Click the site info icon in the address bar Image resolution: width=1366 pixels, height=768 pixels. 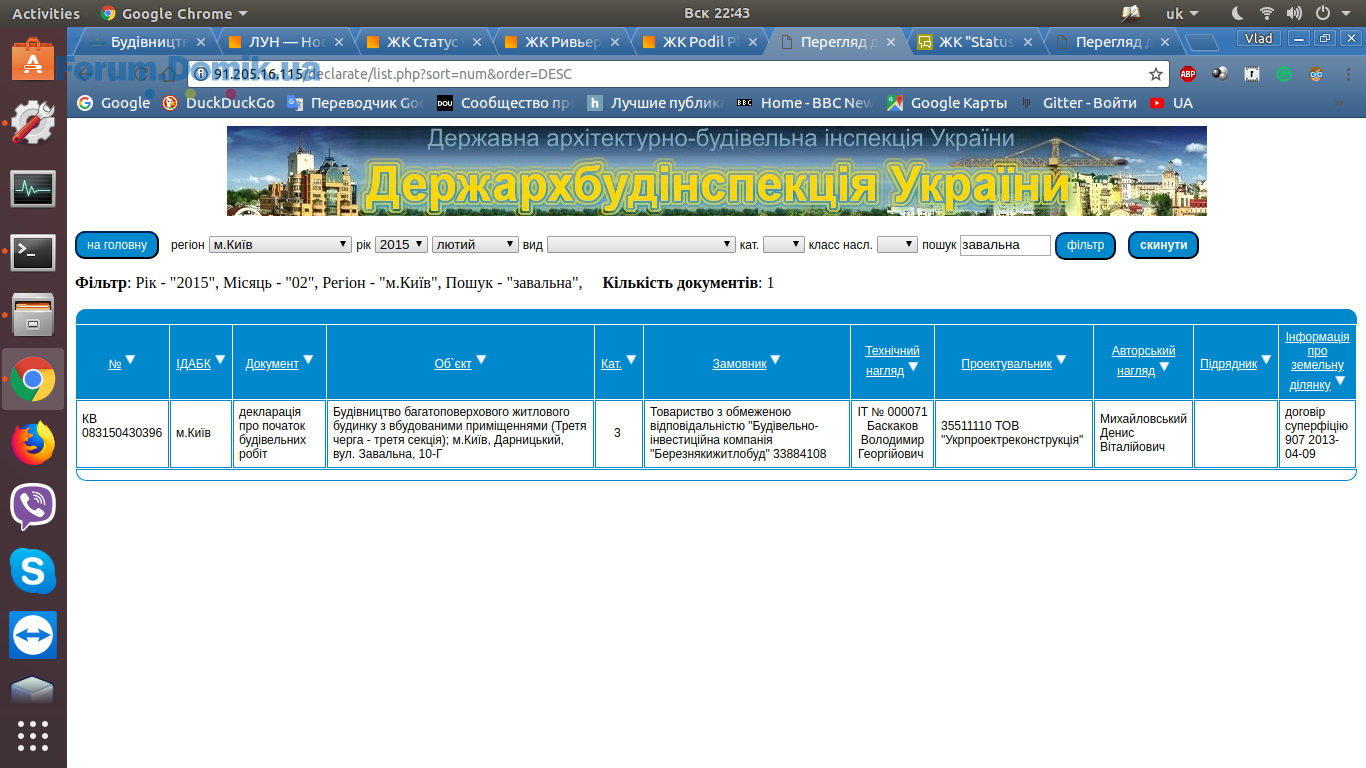(x=201, y=74)
